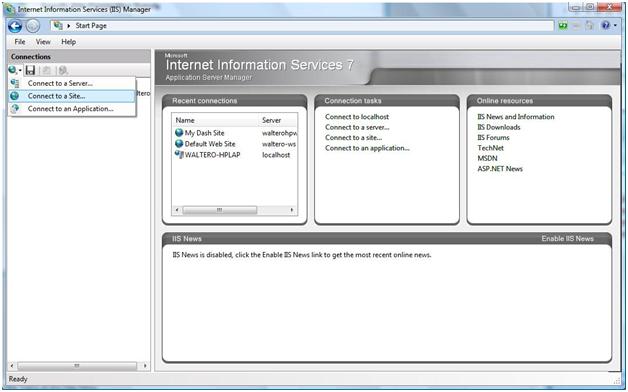Click the localhost server cell
The width and height of the screenshot is (628, 392).
tap(276, 155)
